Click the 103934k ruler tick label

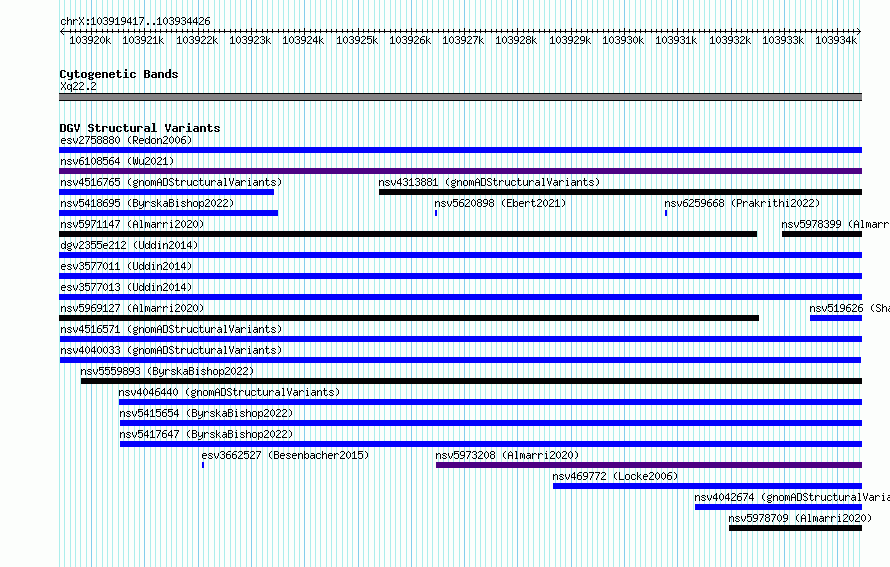[836, 40]
